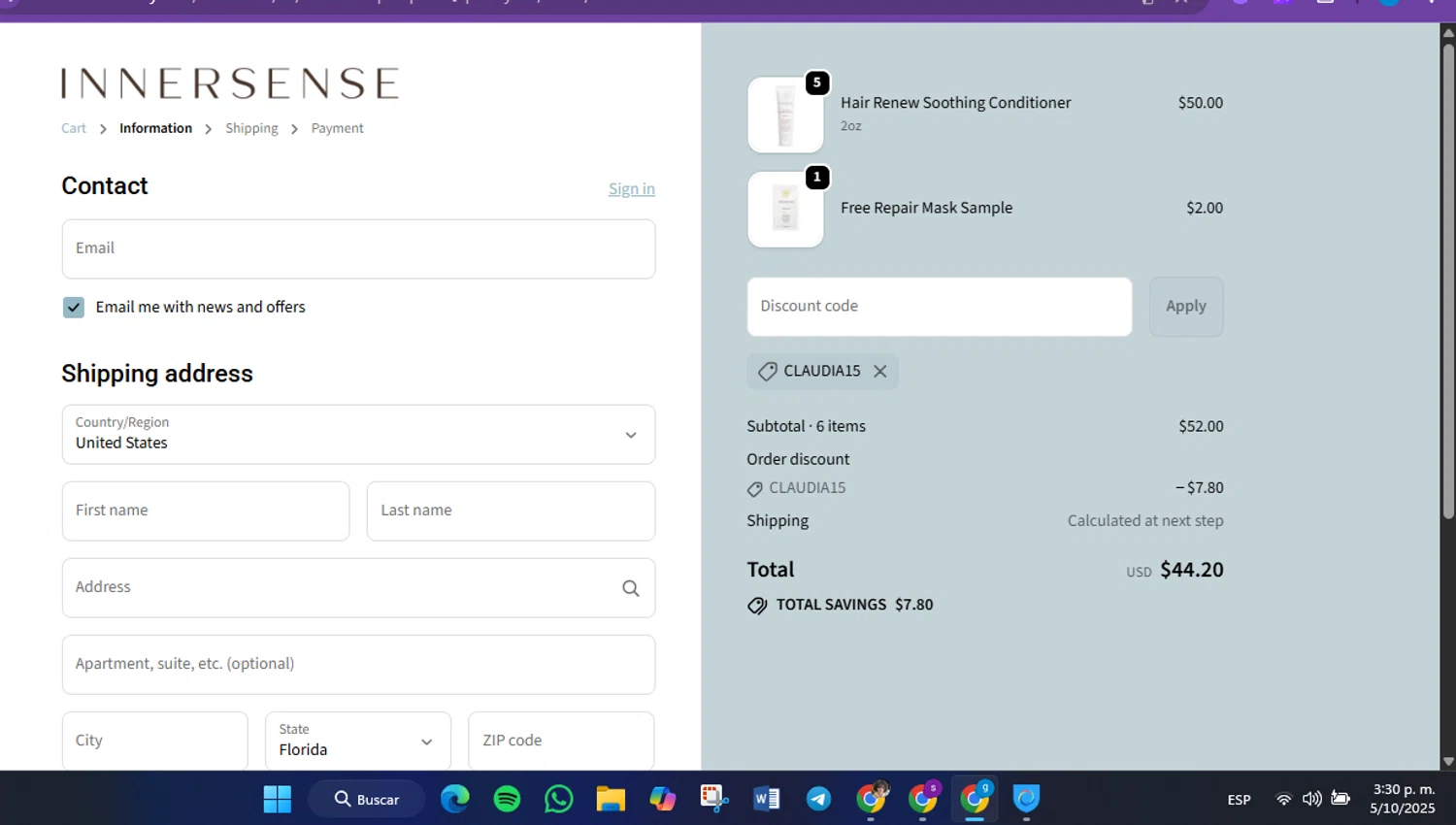
Task: Focus the Apartment, suite, etc. field
Action: click(x=358, y=664)
